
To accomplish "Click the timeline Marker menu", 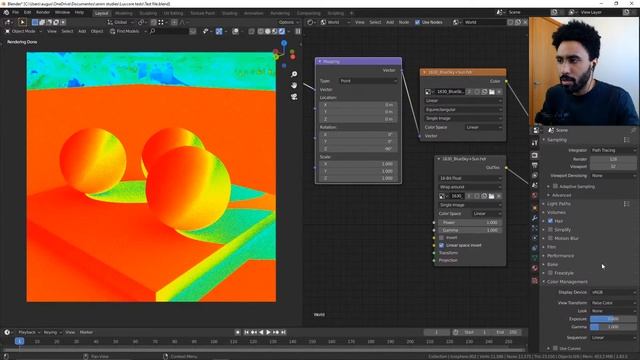I will click(x=86, y=332).
